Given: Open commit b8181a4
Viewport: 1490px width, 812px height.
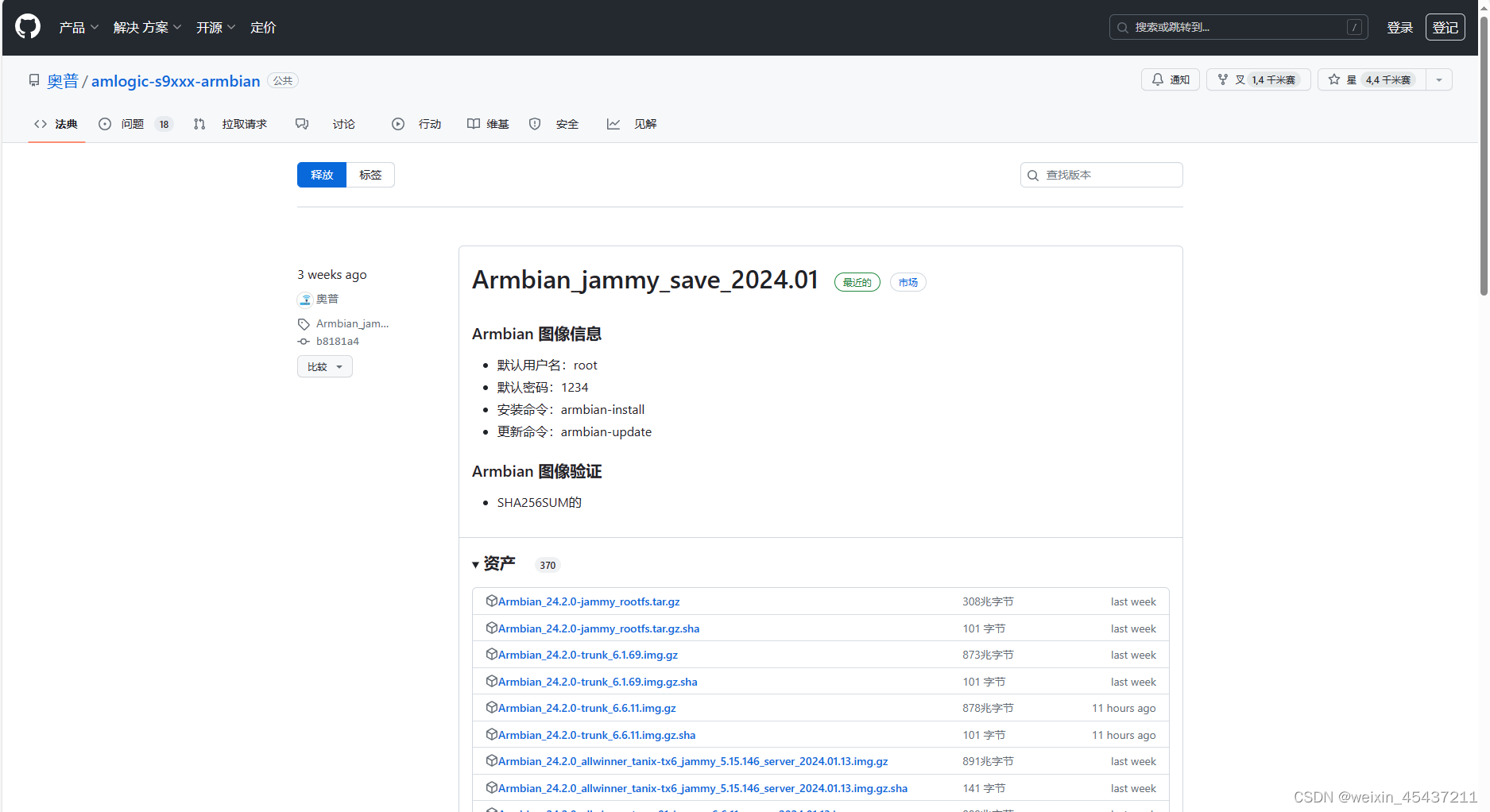Looking at the screenshot, I should pos(338,341).
